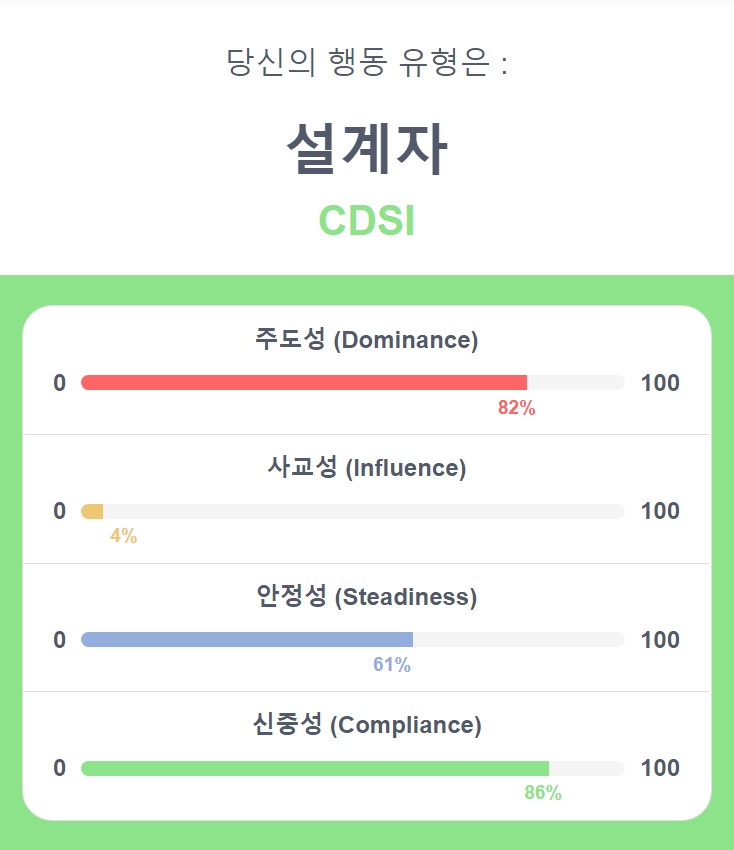Click the 당신의 행동 유형은 heading text

(x=367, y=62)
